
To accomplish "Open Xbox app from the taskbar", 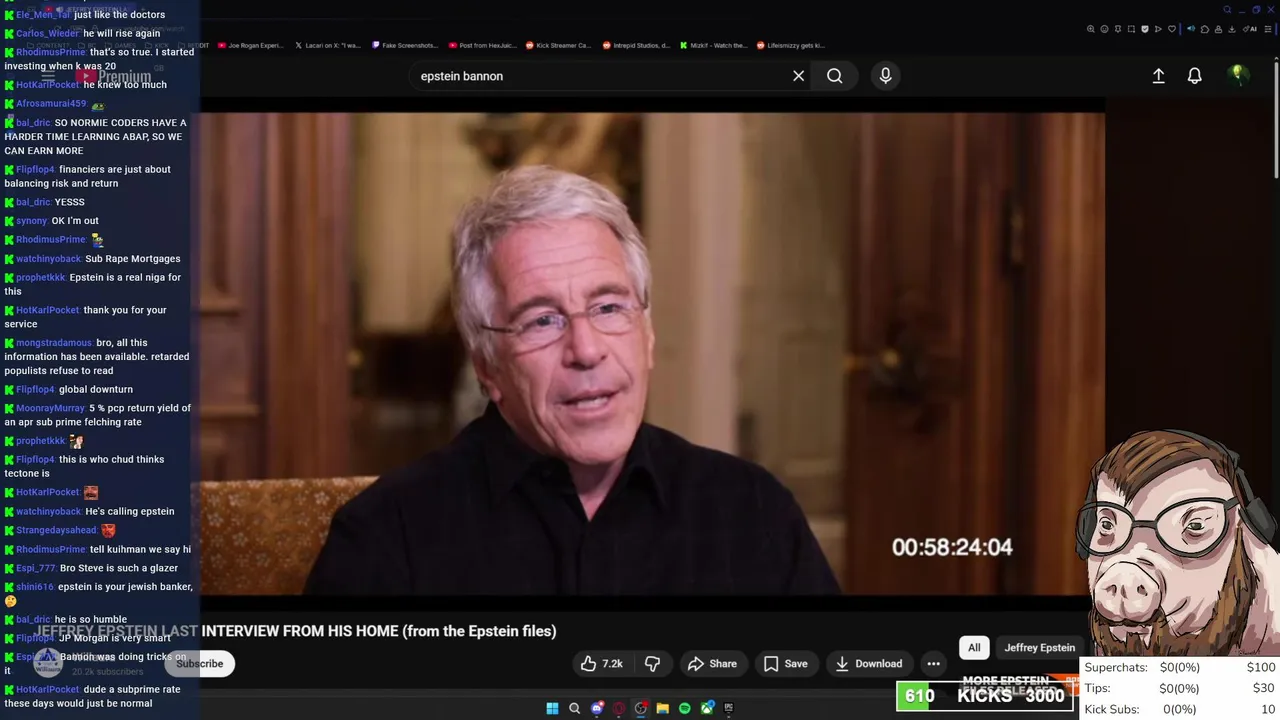I will click(707, 708).
